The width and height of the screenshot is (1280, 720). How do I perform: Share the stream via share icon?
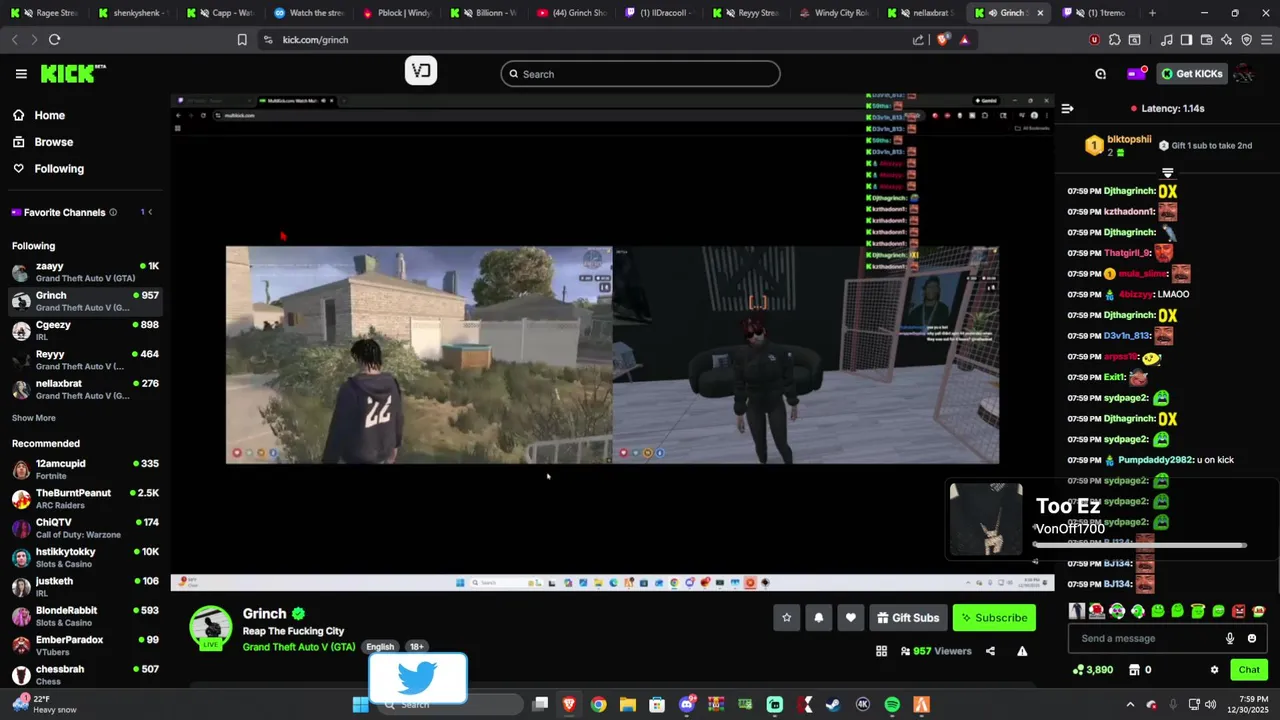[990, 651]
